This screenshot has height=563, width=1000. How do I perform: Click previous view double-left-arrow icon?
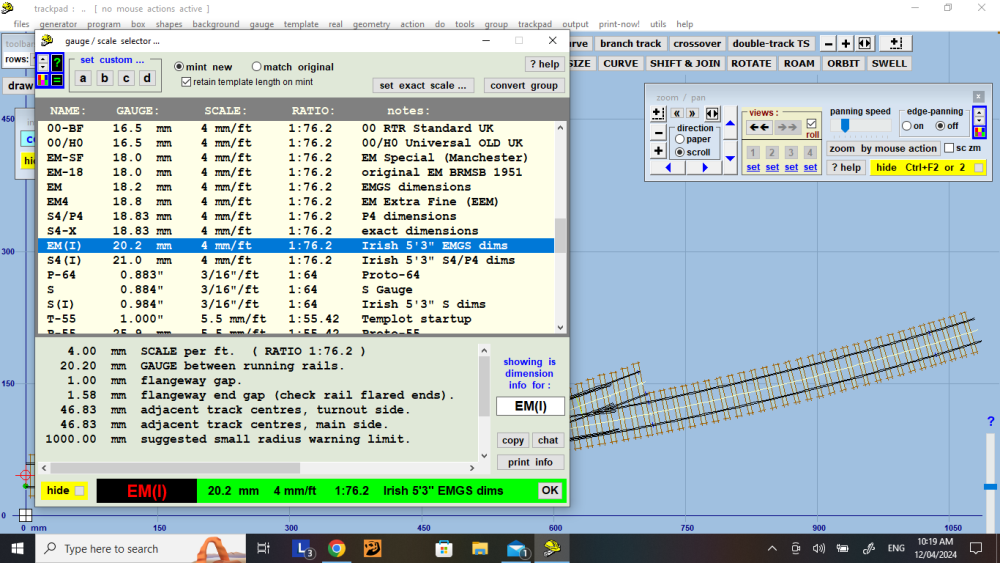(759, 127)
